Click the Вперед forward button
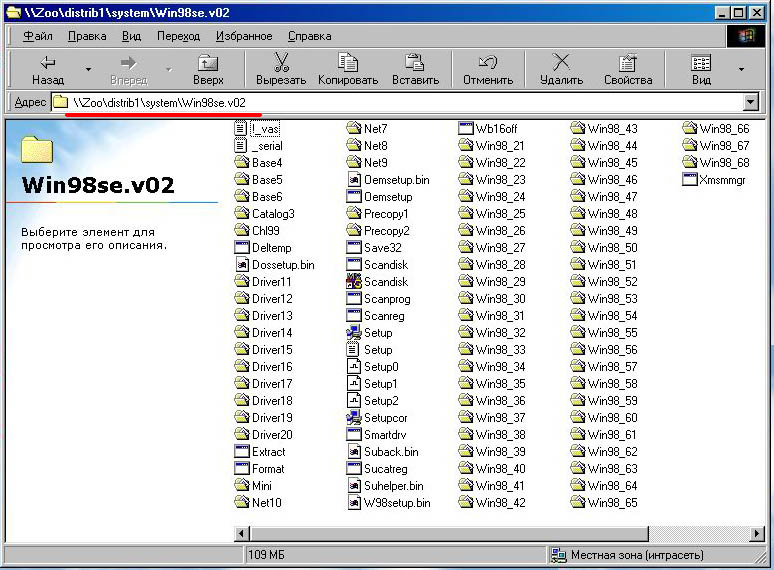The width and height of the screenshot is (774, 570). click(x=129, y=70)
